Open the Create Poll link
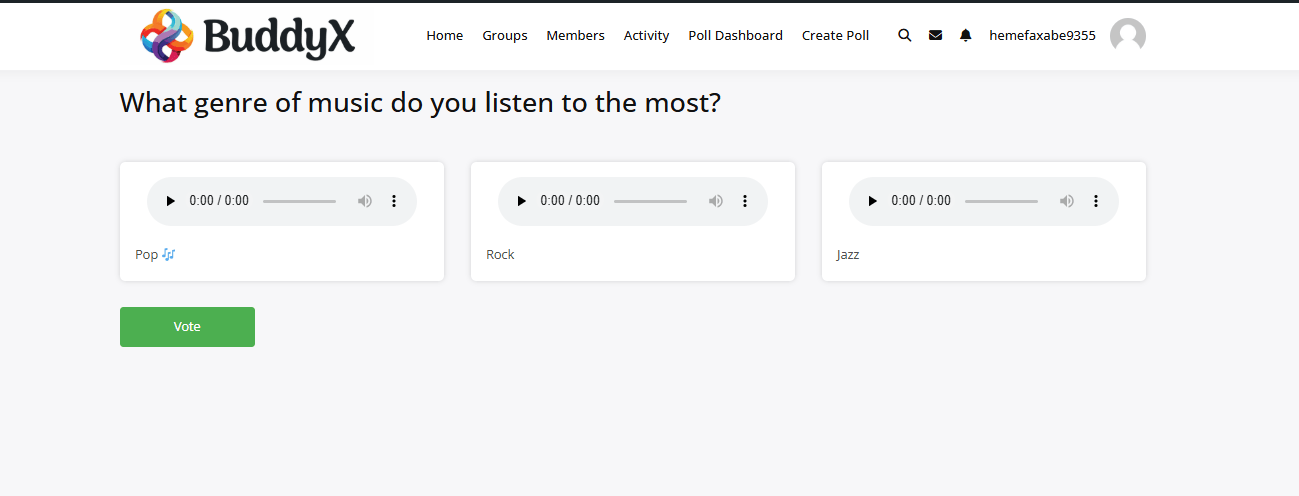 tap(835, 35)
